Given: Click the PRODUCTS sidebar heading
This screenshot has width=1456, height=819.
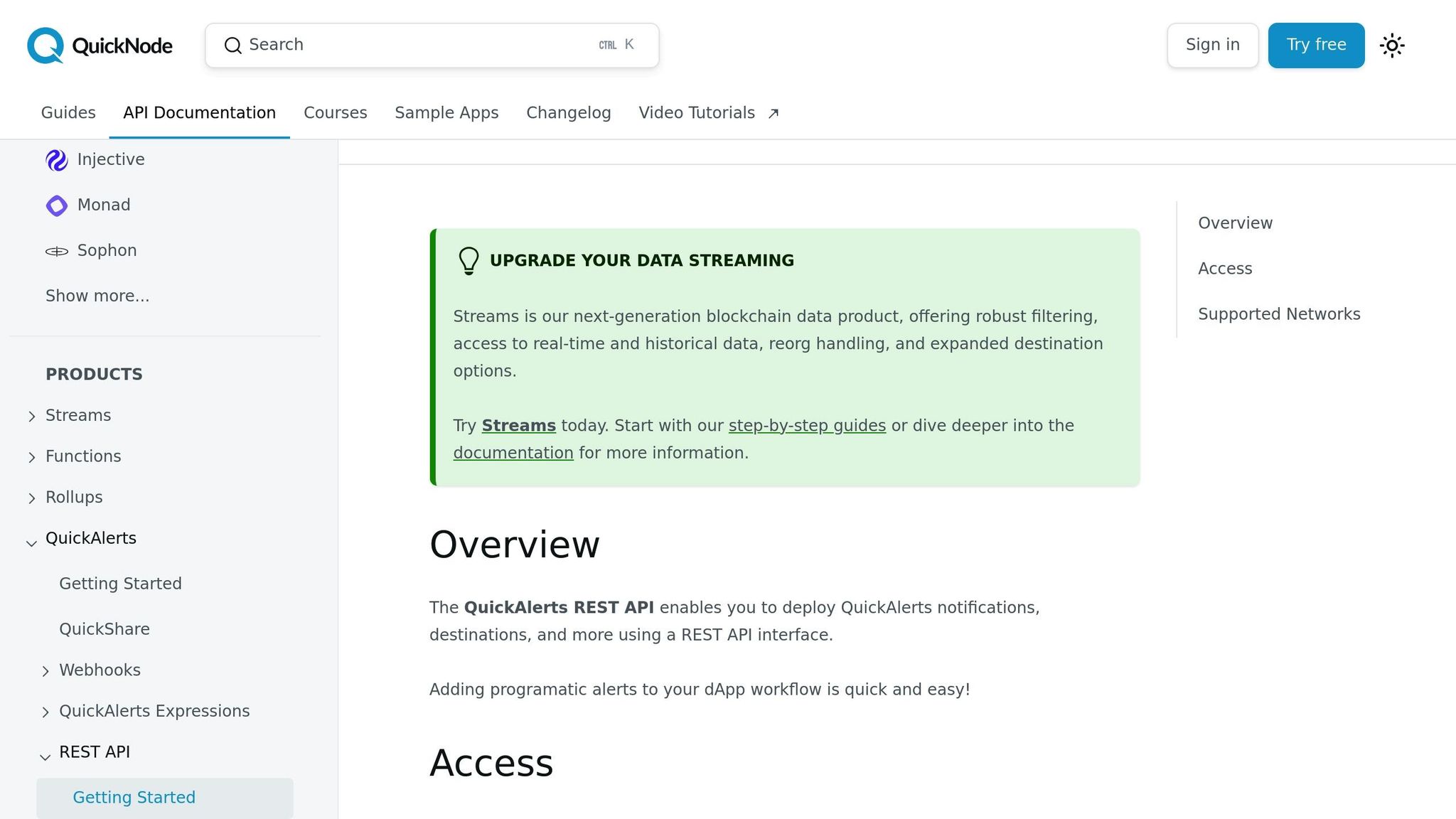Looking at the screenshot, I should point(94,374).
